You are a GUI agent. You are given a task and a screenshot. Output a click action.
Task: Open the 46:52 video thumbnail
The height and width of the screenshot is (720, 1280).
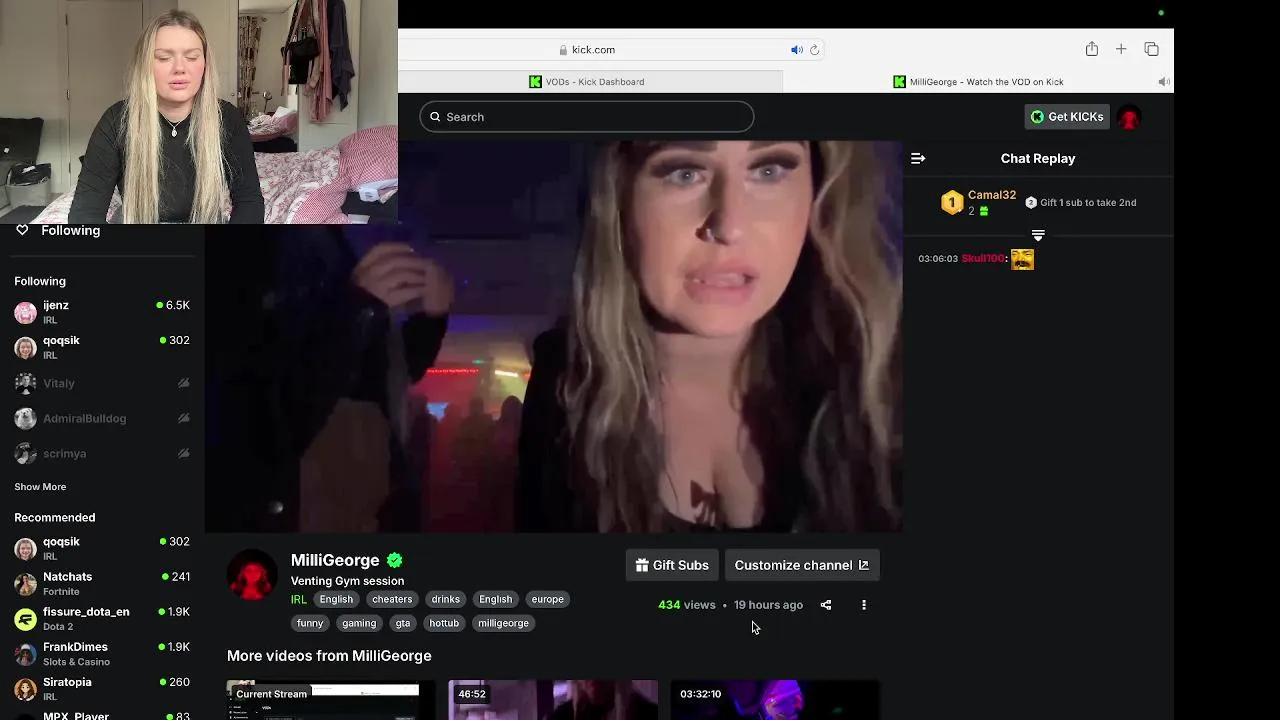coord(553,700)
